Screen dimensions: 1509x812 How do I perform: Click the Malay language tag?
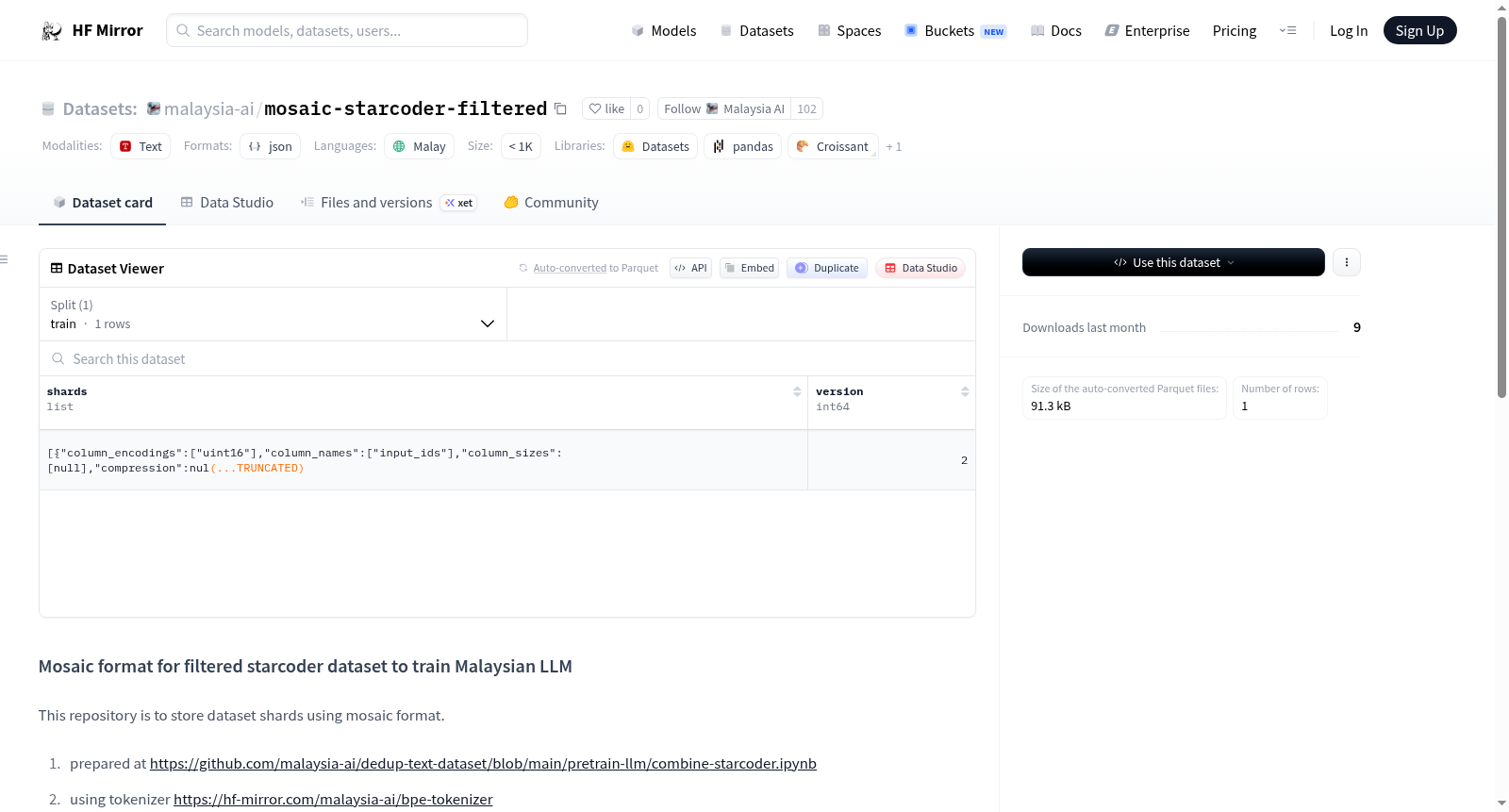419,146
